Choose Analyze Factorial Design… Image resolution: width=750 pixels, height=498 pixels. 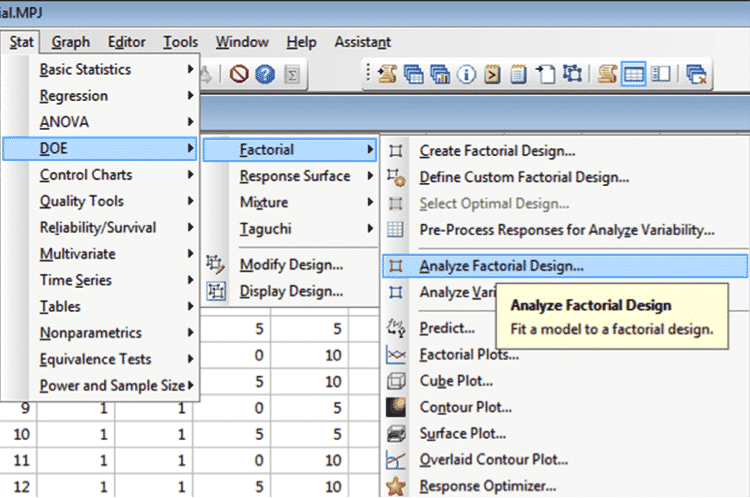pyautogui.click(x=565, y=266)
